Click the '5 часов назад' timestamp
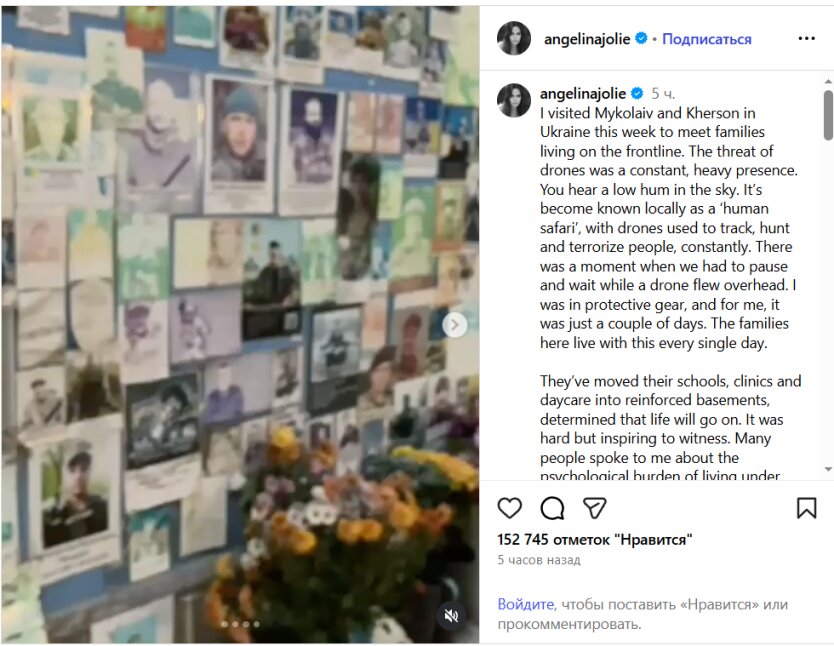This screenshot has width=834, height=646. point(539,560)
